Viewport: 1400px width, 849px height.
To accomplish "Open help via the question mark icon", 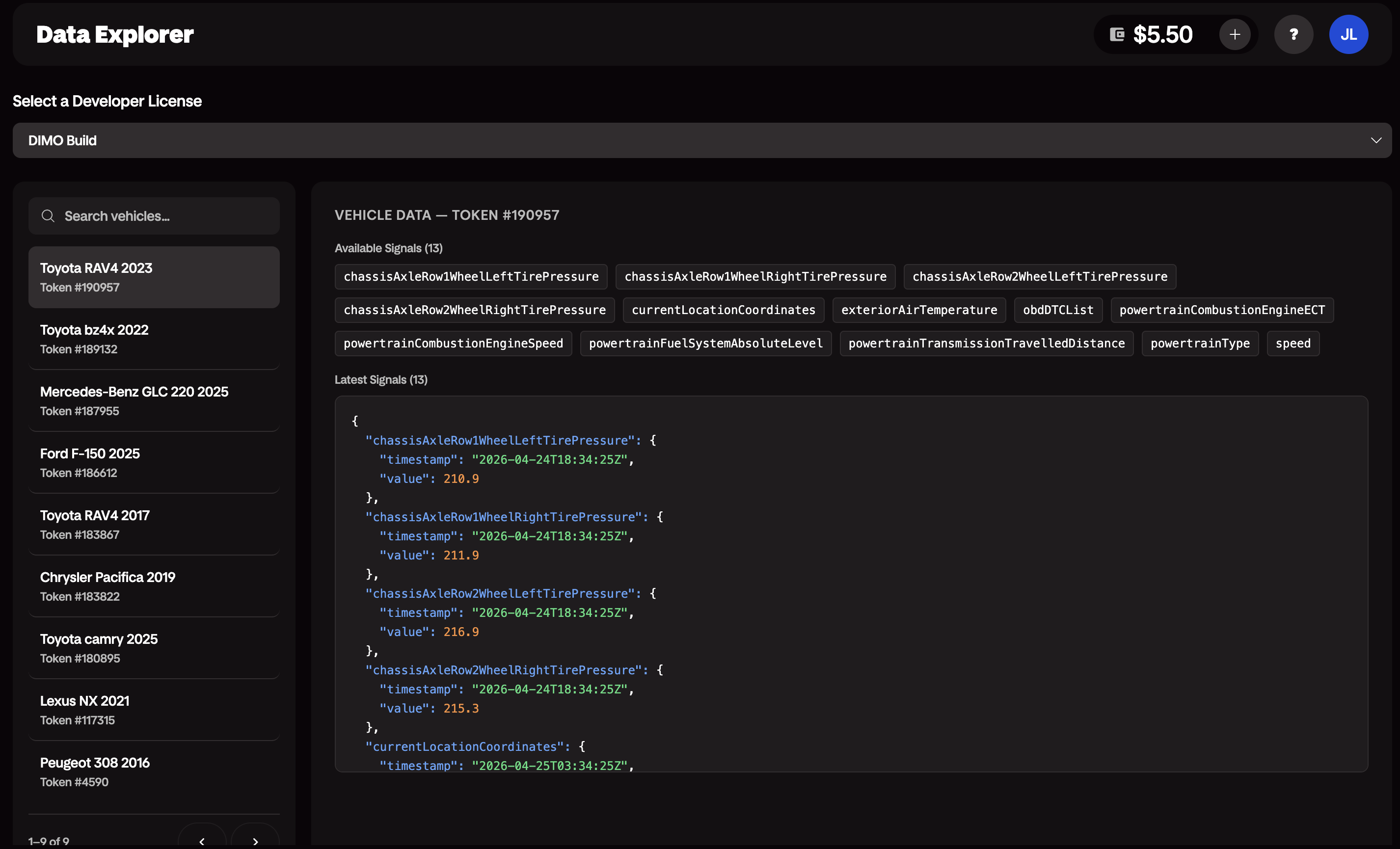I will click(x=1294, y=34).
